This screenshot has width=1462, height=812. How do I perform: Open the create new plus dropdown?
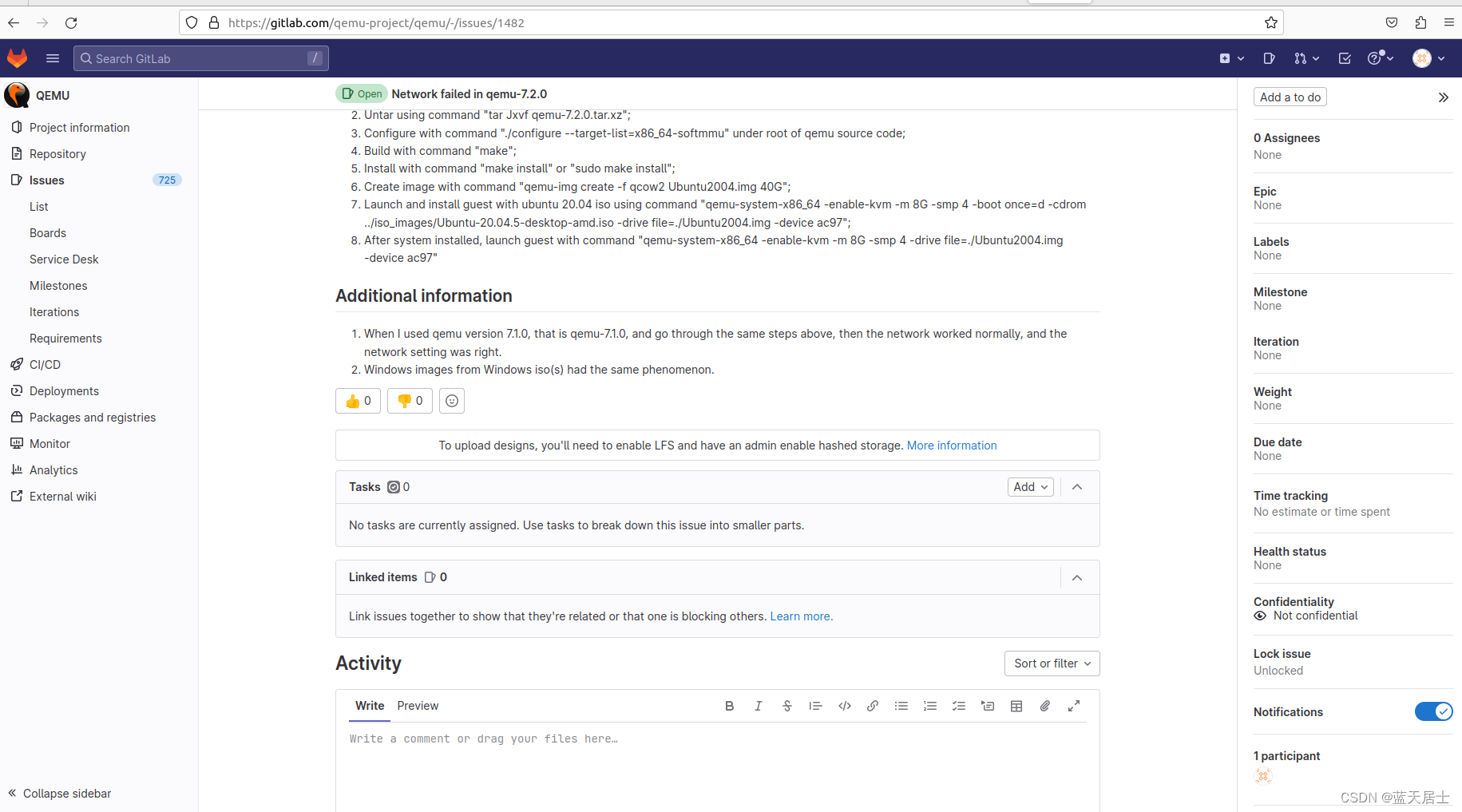[x=1232, y=58]
